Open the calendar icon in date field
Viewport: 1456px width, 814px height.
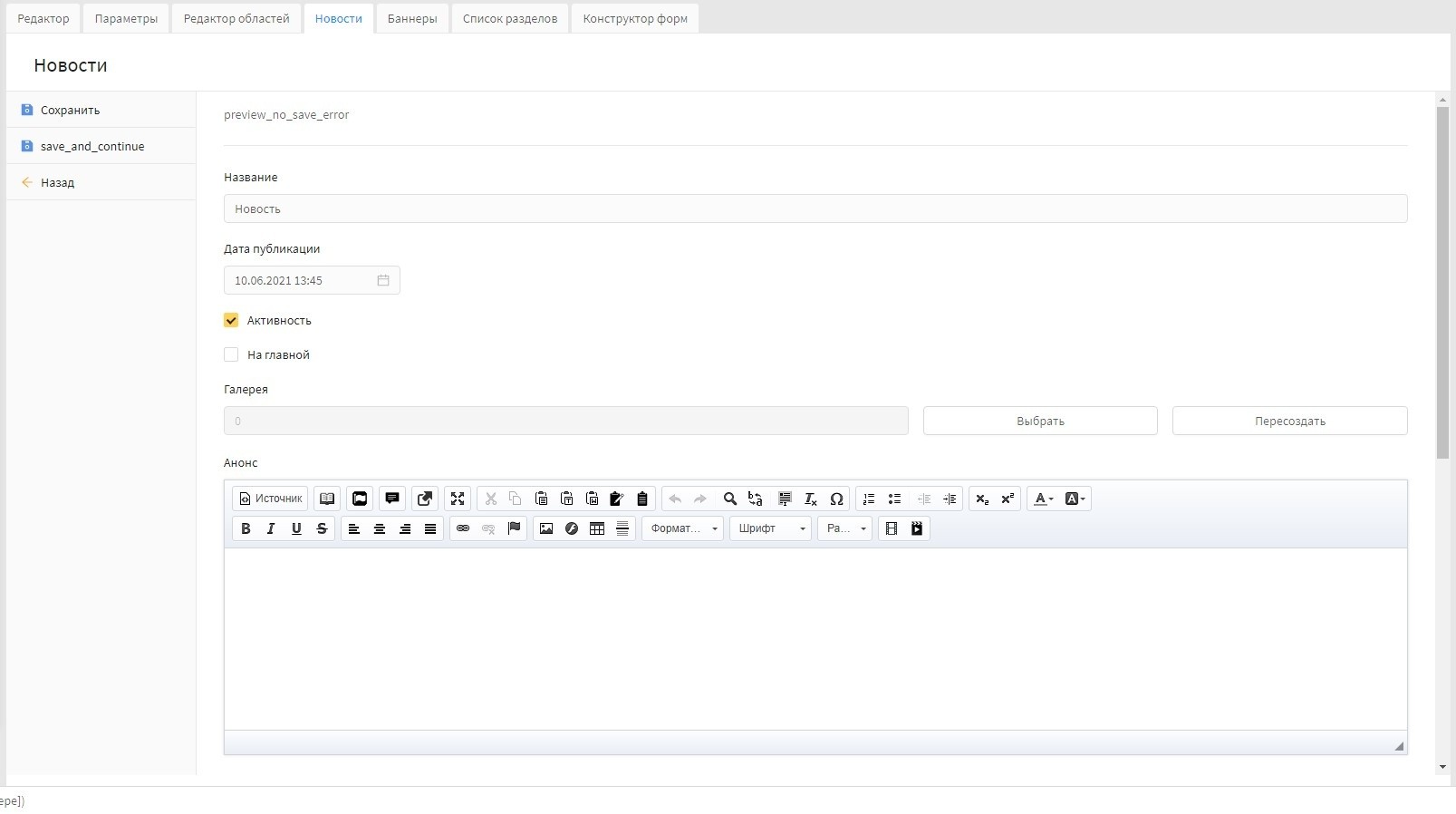pyautogui.click(x=383, y=280)
